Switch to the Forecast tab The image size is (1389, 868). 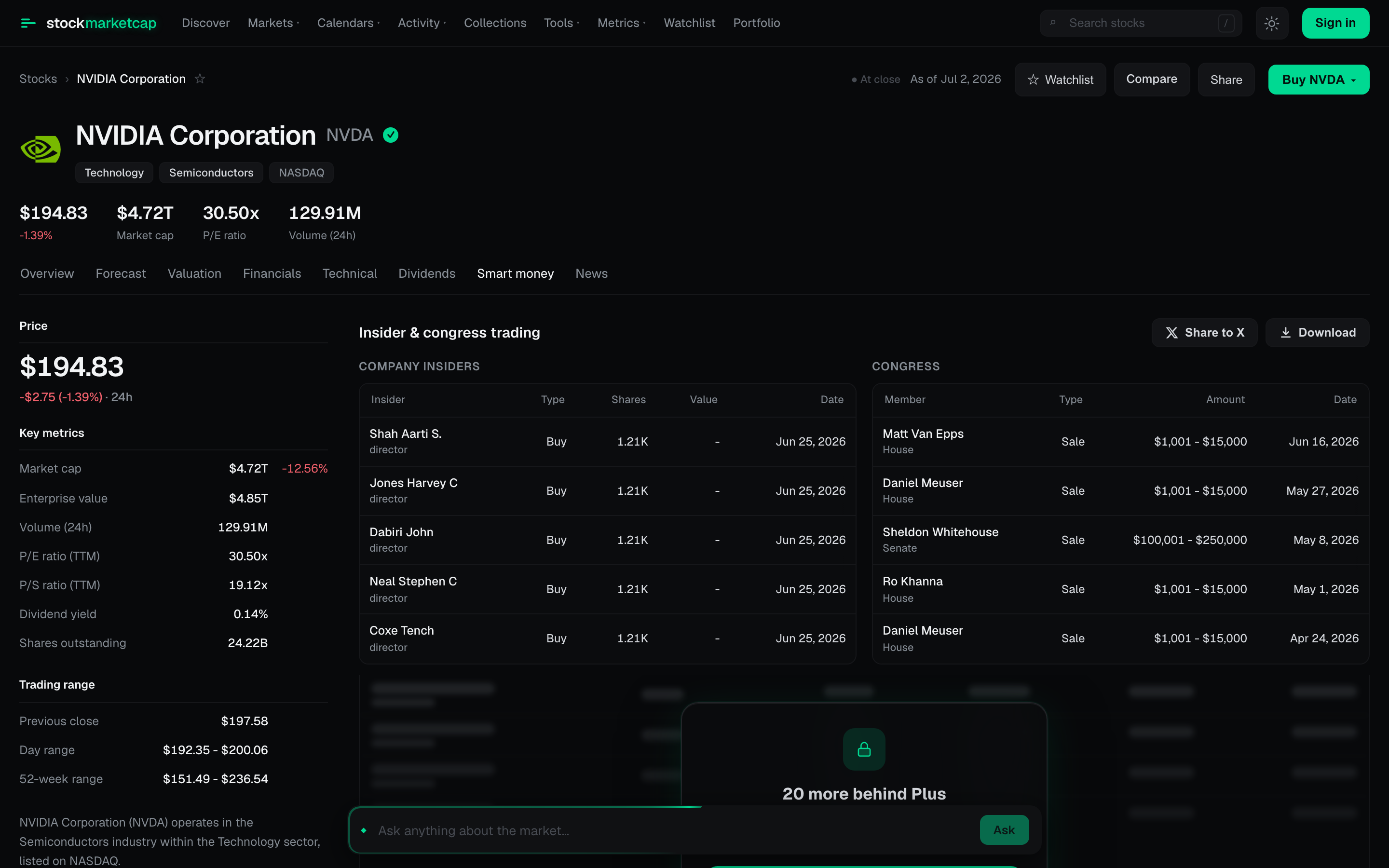[x=121, y=273]
